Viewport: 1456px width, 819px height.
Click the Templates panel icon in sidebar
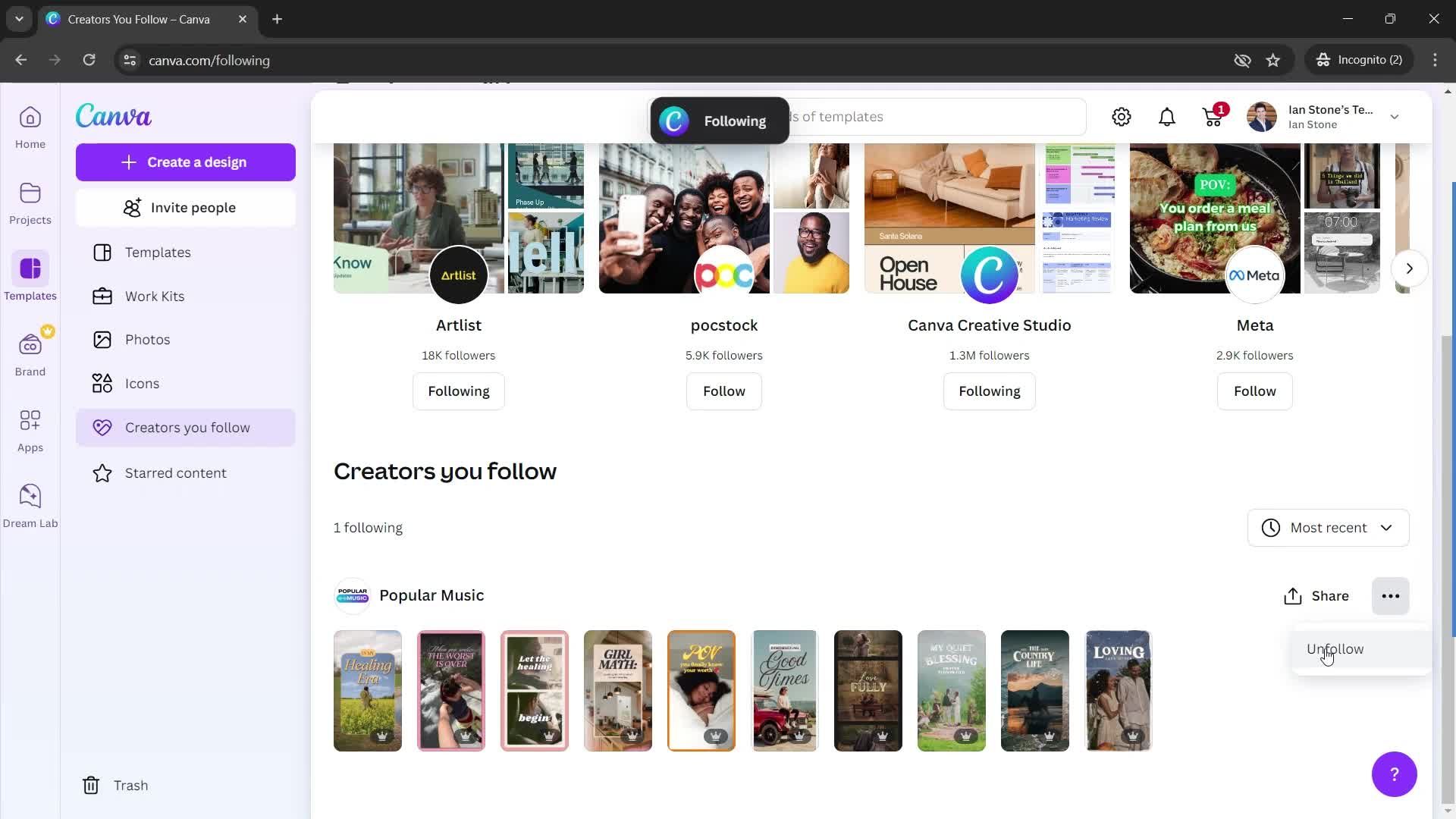pyautogui.click(x=29, y=268)
